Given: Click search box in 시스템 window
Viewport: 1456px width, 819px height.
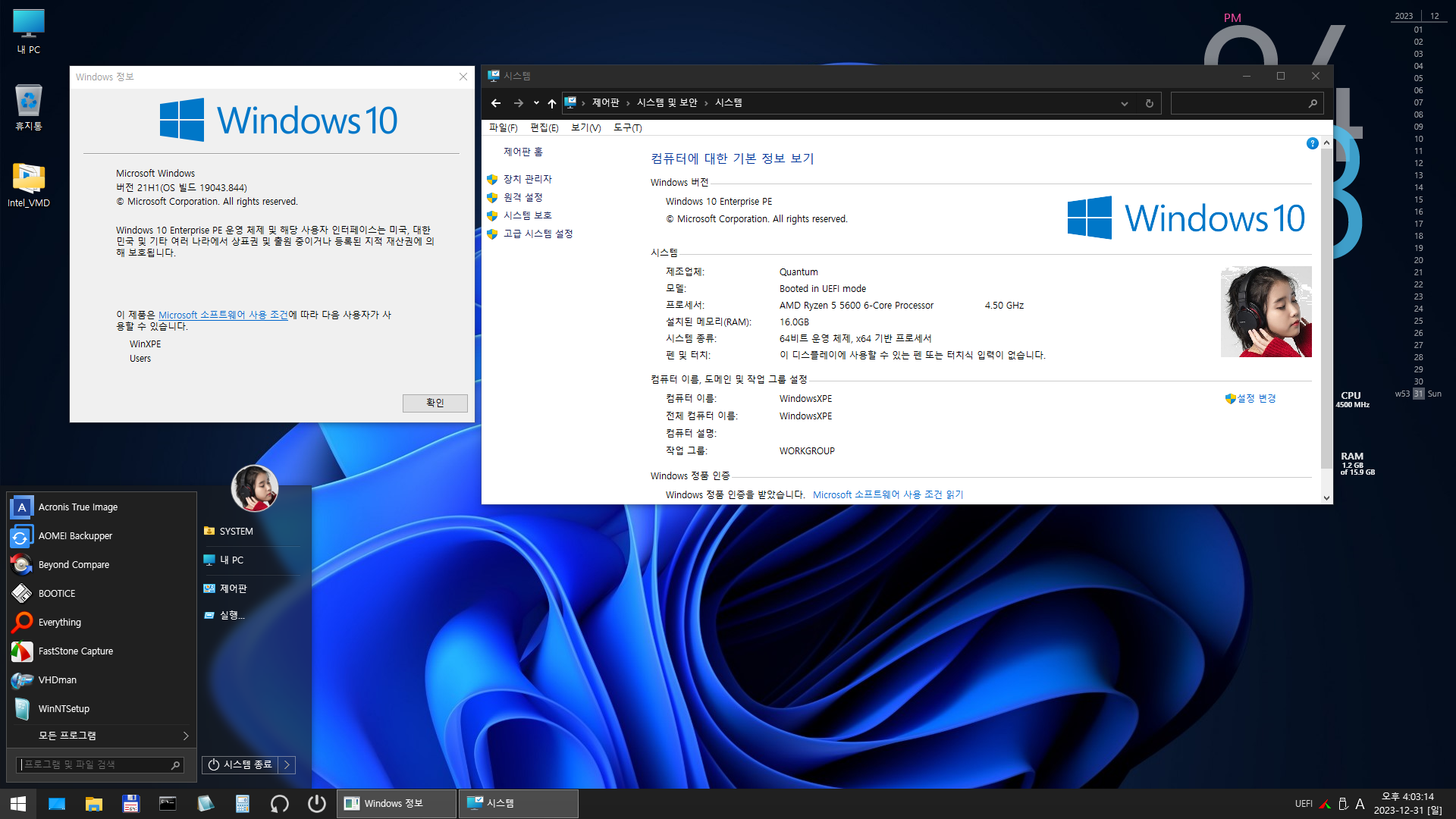Looking at the screenshot, I should pos(1247,103).
